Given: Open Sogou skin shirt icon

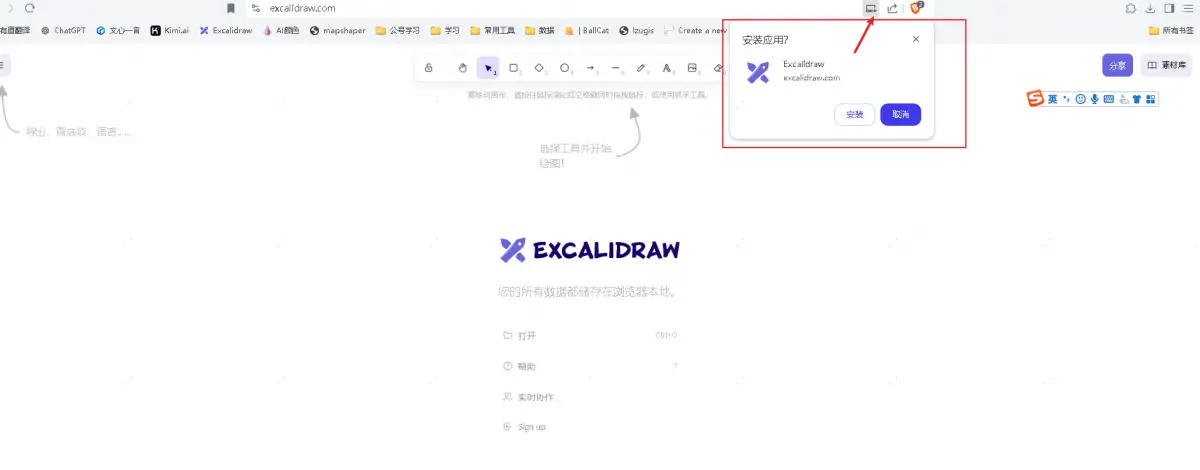Looking at the screenshot, I should point(1136,98).
